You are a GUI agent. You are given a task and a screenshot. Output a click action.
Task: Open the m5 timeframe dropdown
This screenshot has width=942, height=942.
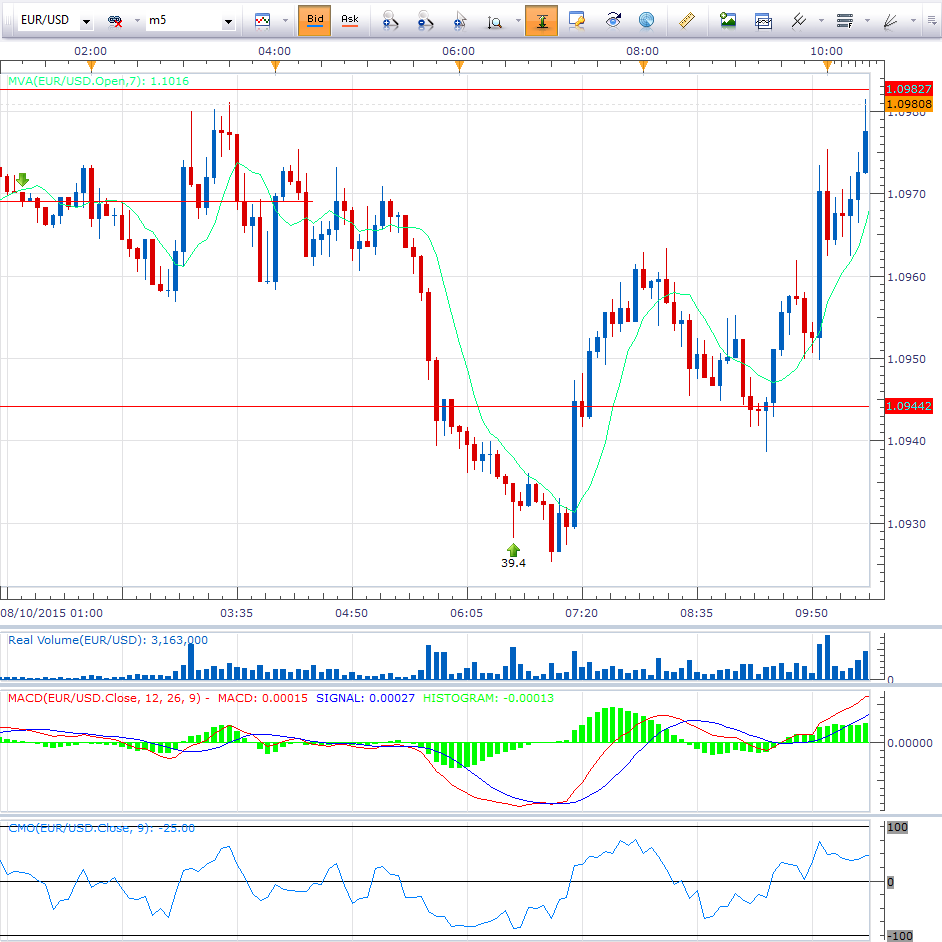coord(228,21)
